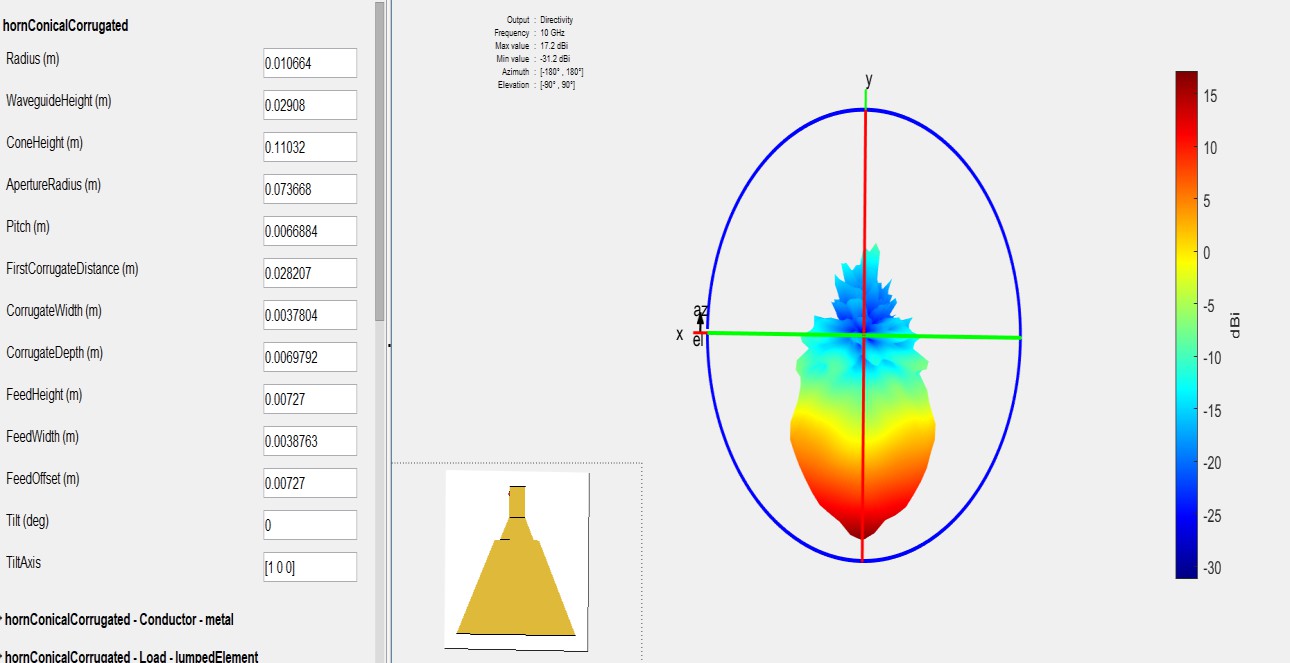
Task: Click the 'ConeHeight (m)' label
Action: [x=44, y=143]
